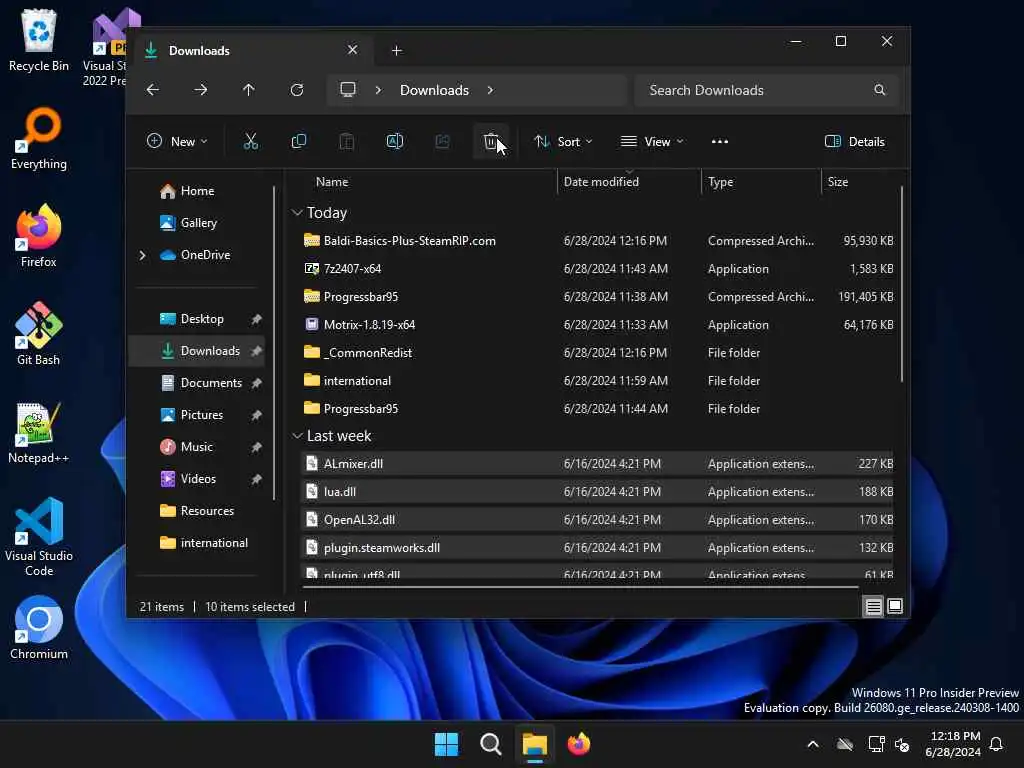Image resolution: width=1024 pixels, height=768 pixels.
Task: Sort by Type column header
Action: click(x=761, y=182)
